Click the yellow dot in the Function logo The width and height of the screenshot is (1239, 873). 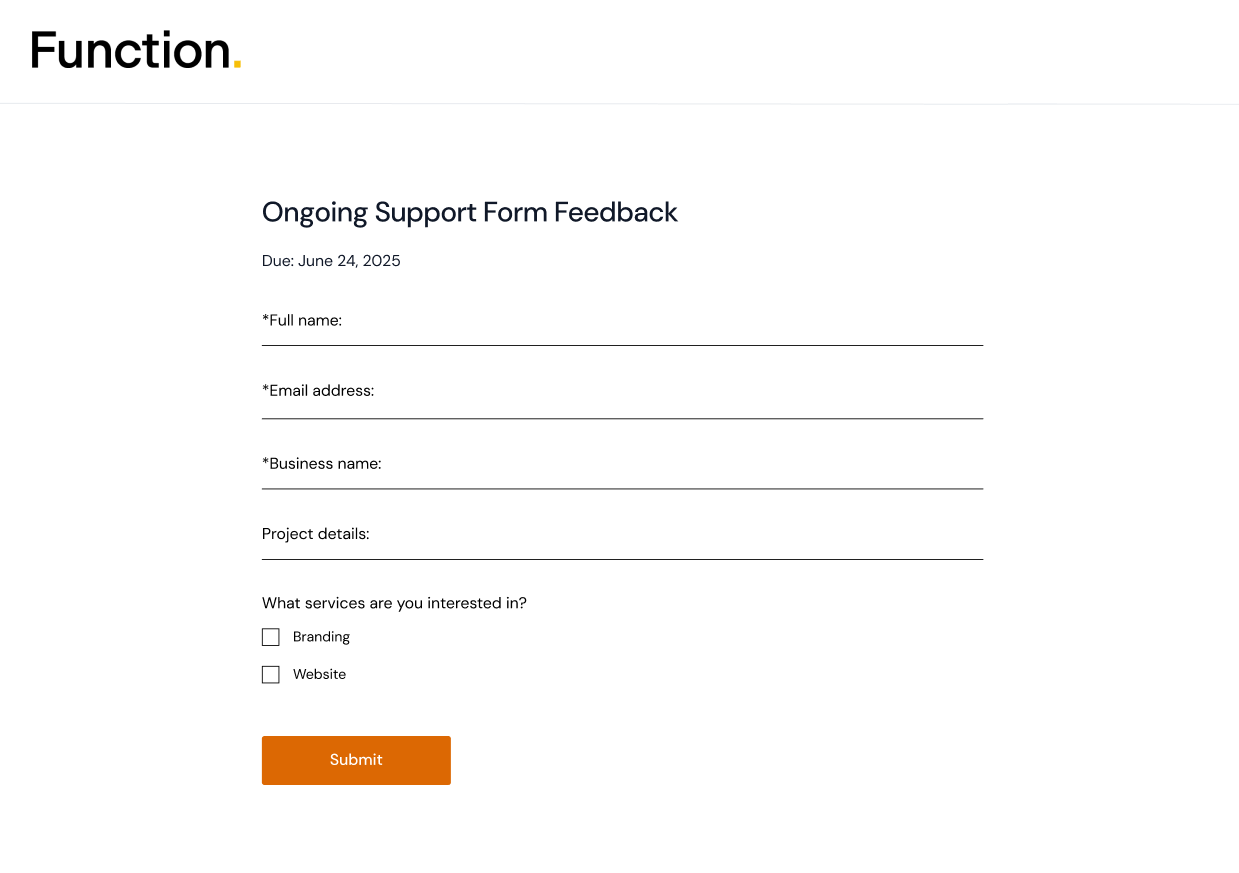pyautogui.click(x=237, y=66)
